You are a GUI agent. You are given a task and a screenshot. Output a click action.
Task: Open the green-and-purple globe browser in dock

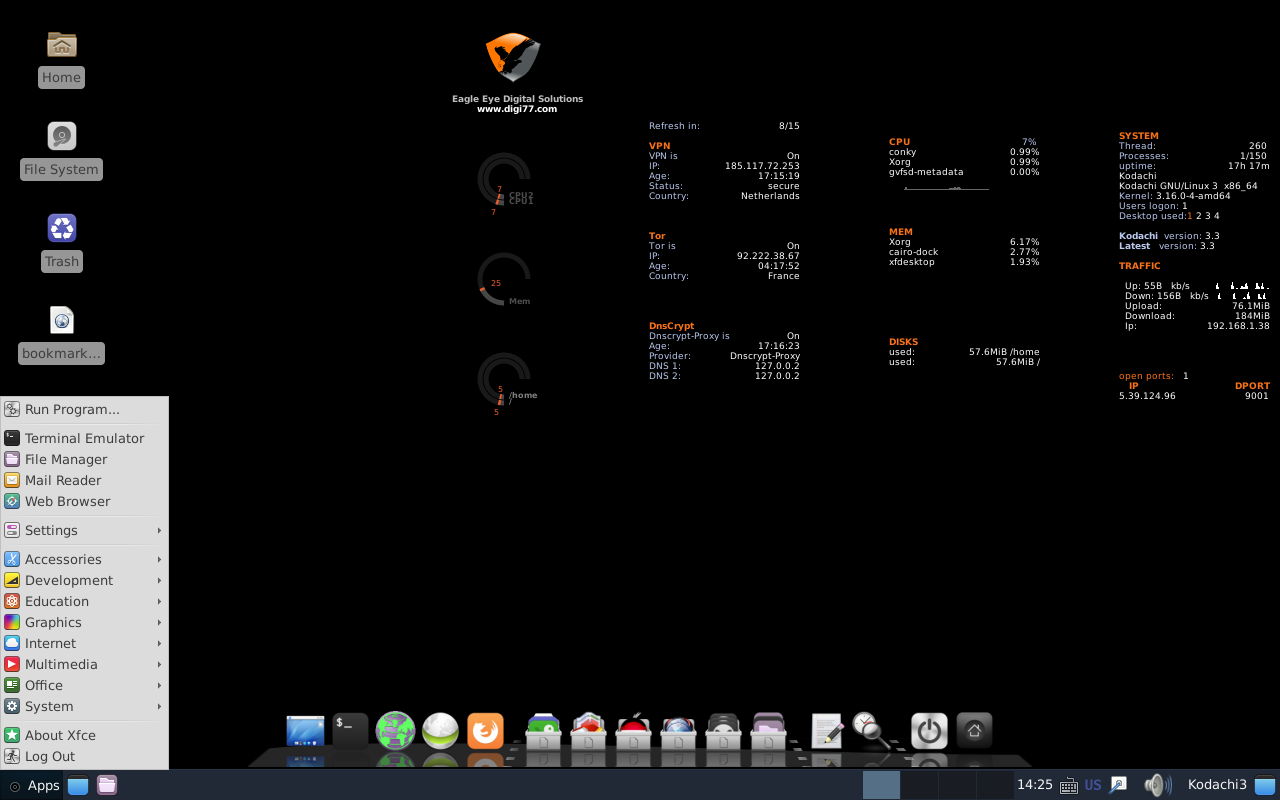click(x=395, y=731)
